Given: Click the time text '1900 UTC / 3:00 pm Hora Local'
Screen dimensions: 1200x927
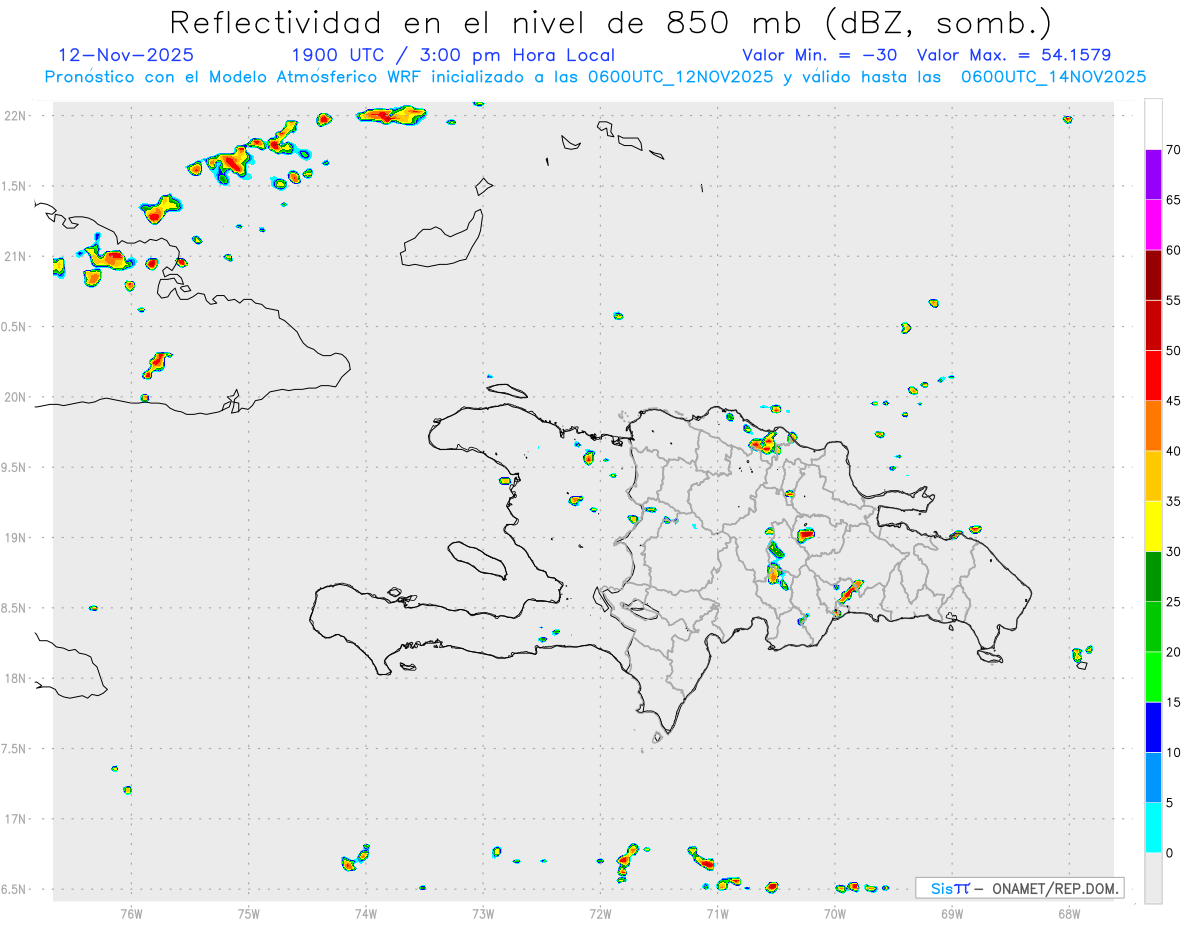Looking at the screenshot, I should (453, 55).
